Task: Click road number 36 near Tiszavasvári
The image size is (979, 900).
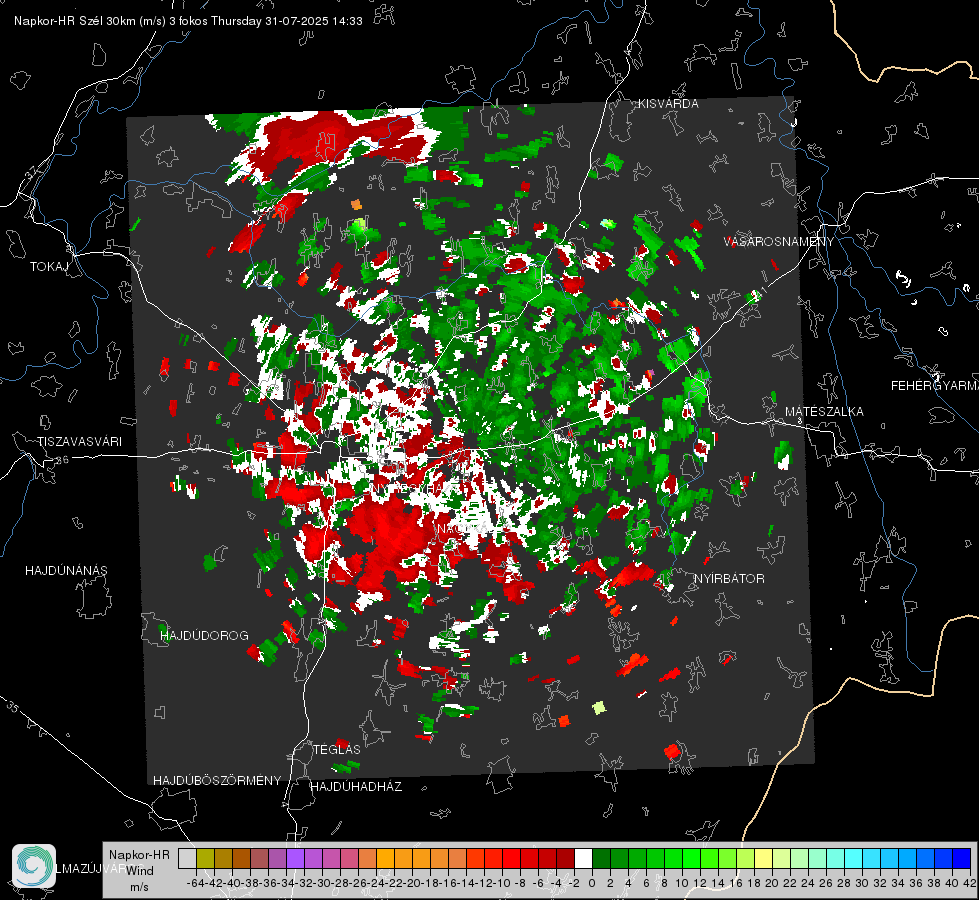Action: pyautogui.click(x=62, y=460)
